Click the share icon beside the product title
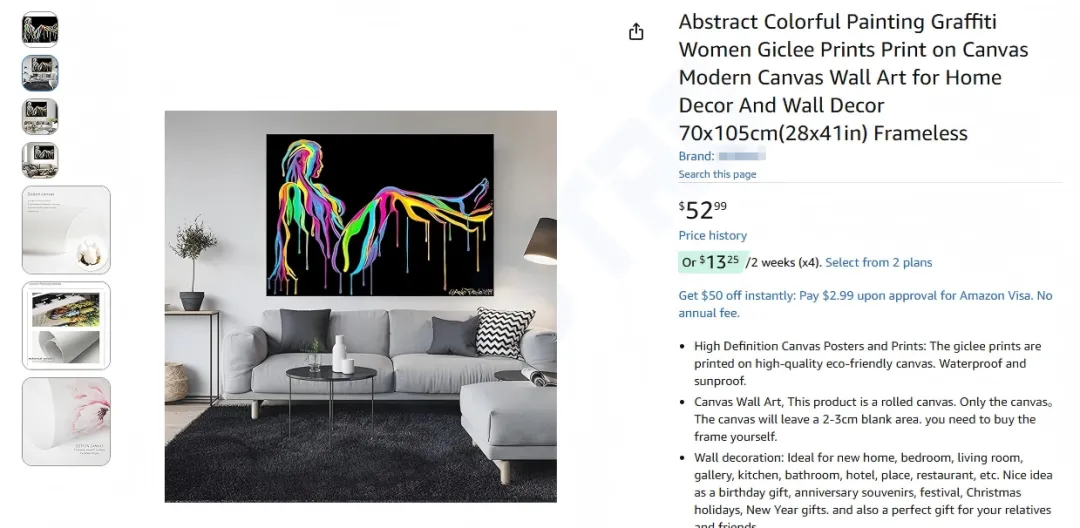The width and height of the screenshot is (1080, 528). click(x=636, y=32)
